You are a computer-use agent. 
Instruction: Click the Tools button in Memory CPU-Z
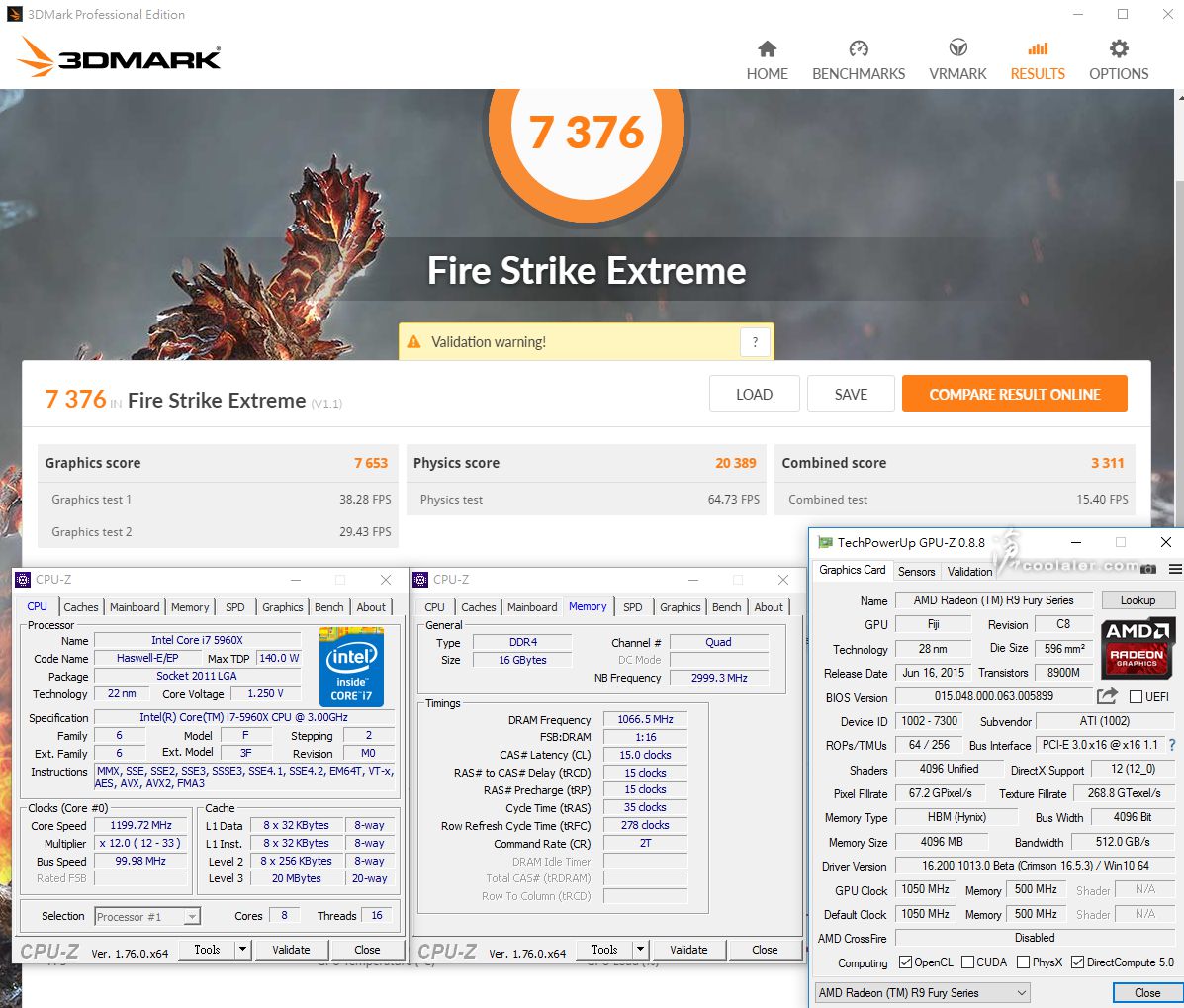click(604, 949)
